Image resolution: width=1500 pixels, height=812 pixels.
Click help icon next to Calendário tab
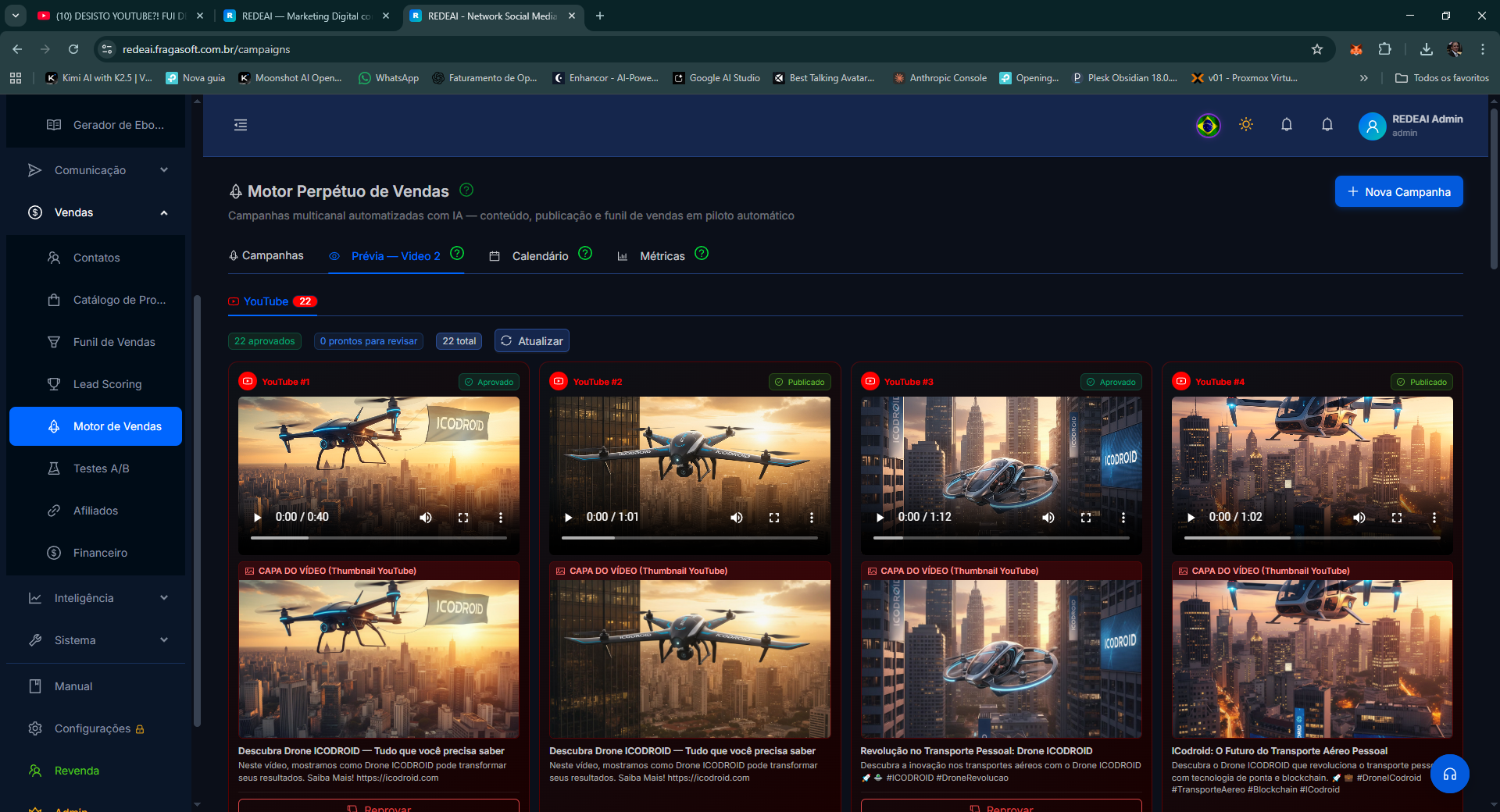pyautogui.click(x=585, y=253)
